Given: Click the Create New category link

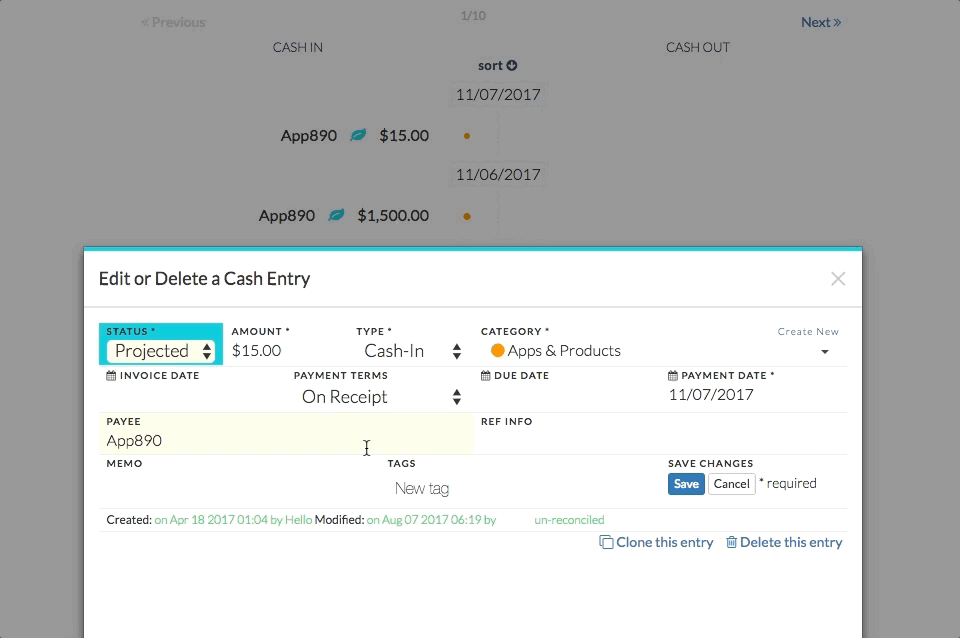Looking at the screenshot, I should [808, 331].
